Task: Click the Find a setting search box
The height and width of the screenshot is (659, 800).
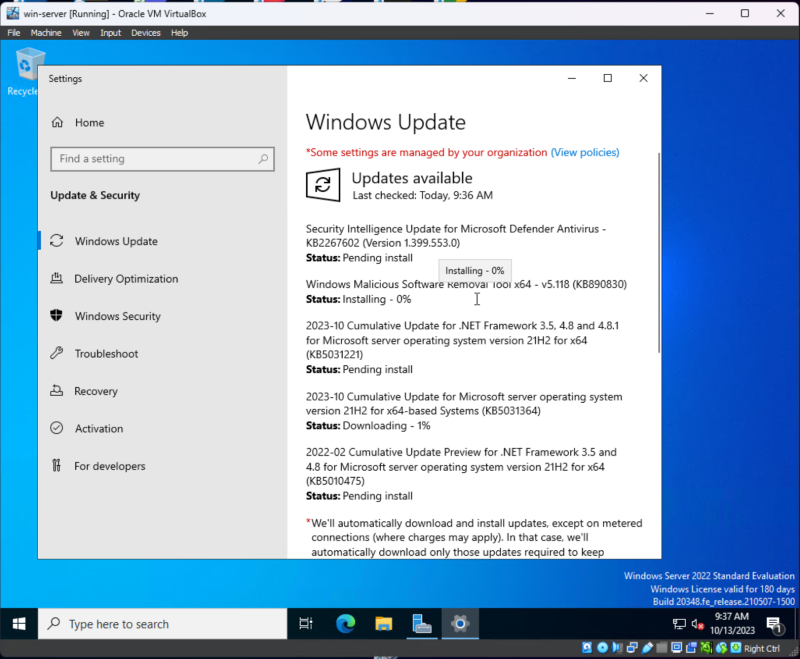Action: tap(162, 158)
